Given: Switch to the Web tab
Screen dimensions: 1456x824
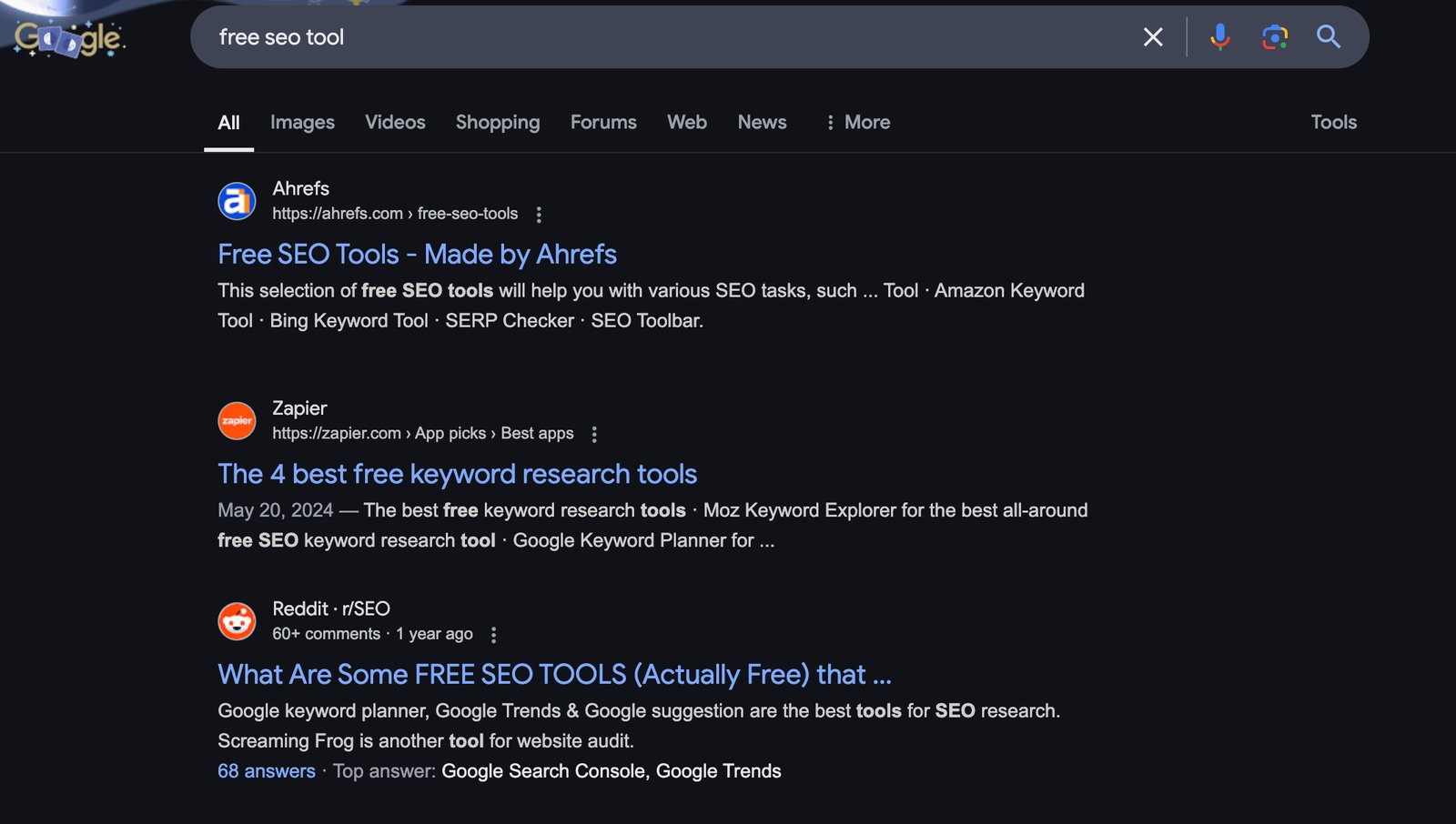Looking at the screenshot, I should [687, 123].
